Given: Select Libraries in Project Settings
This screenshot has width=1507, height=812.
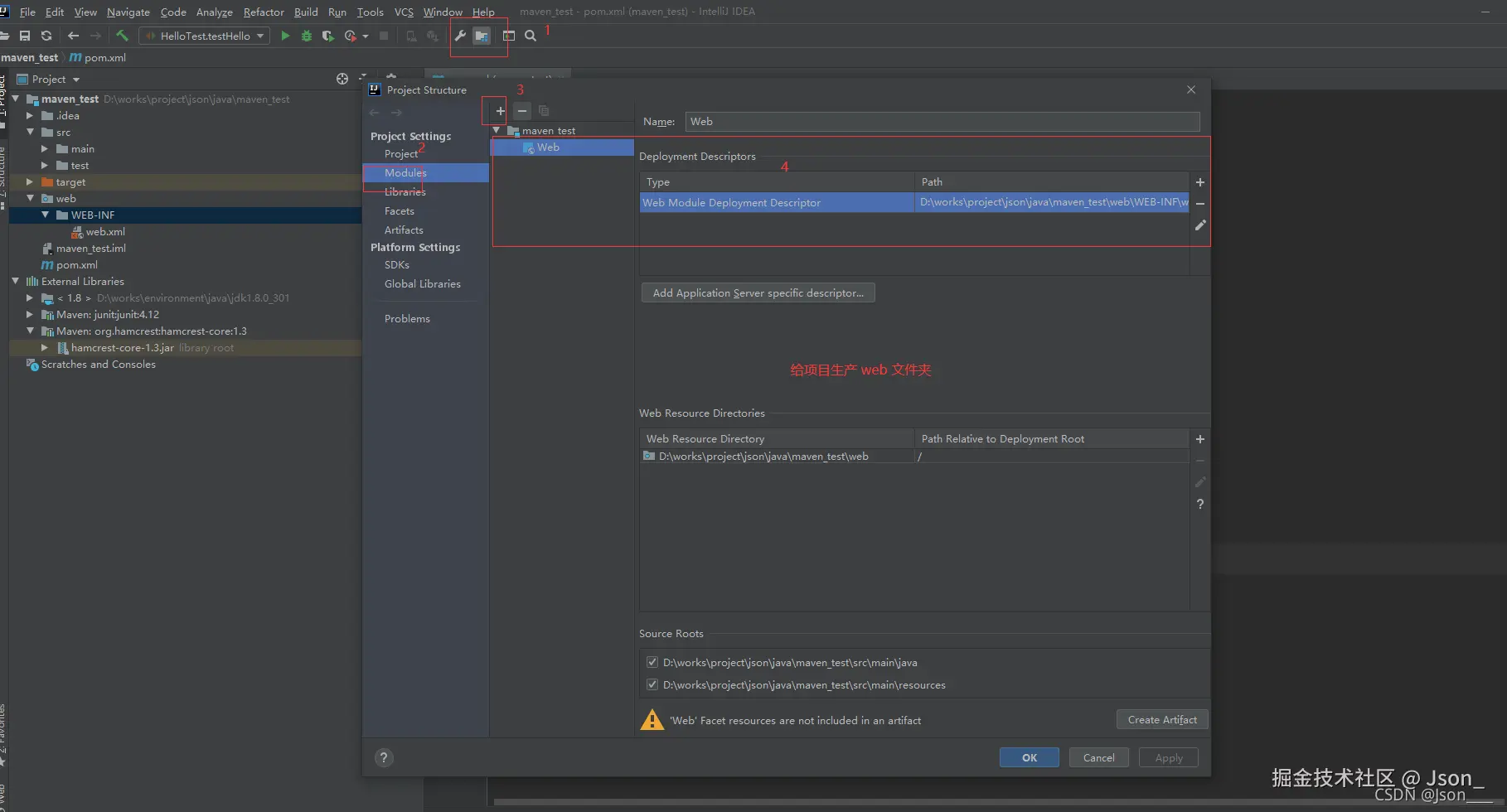Looking at the screenshot, I should (405, 191).
